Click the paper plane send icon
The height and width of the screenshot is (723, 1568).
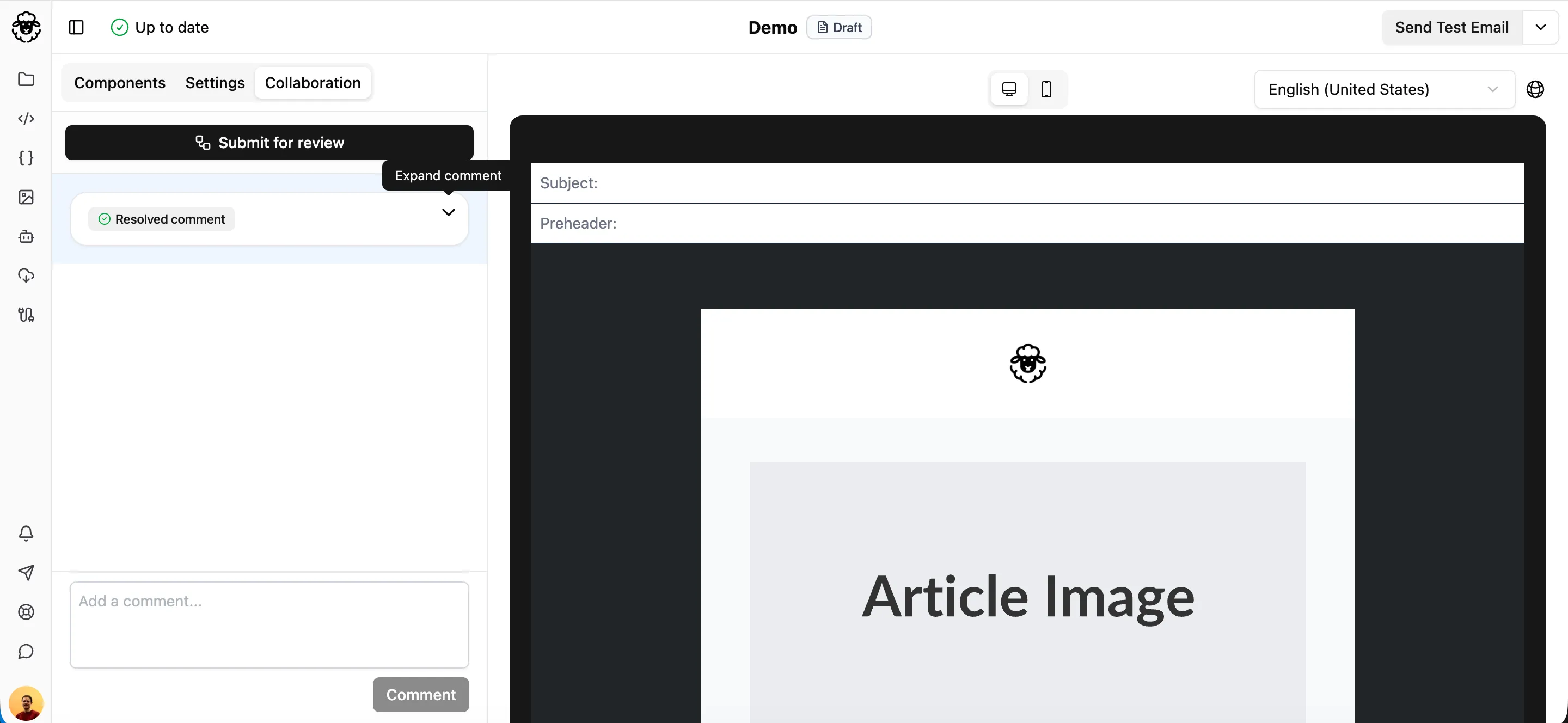26,573
